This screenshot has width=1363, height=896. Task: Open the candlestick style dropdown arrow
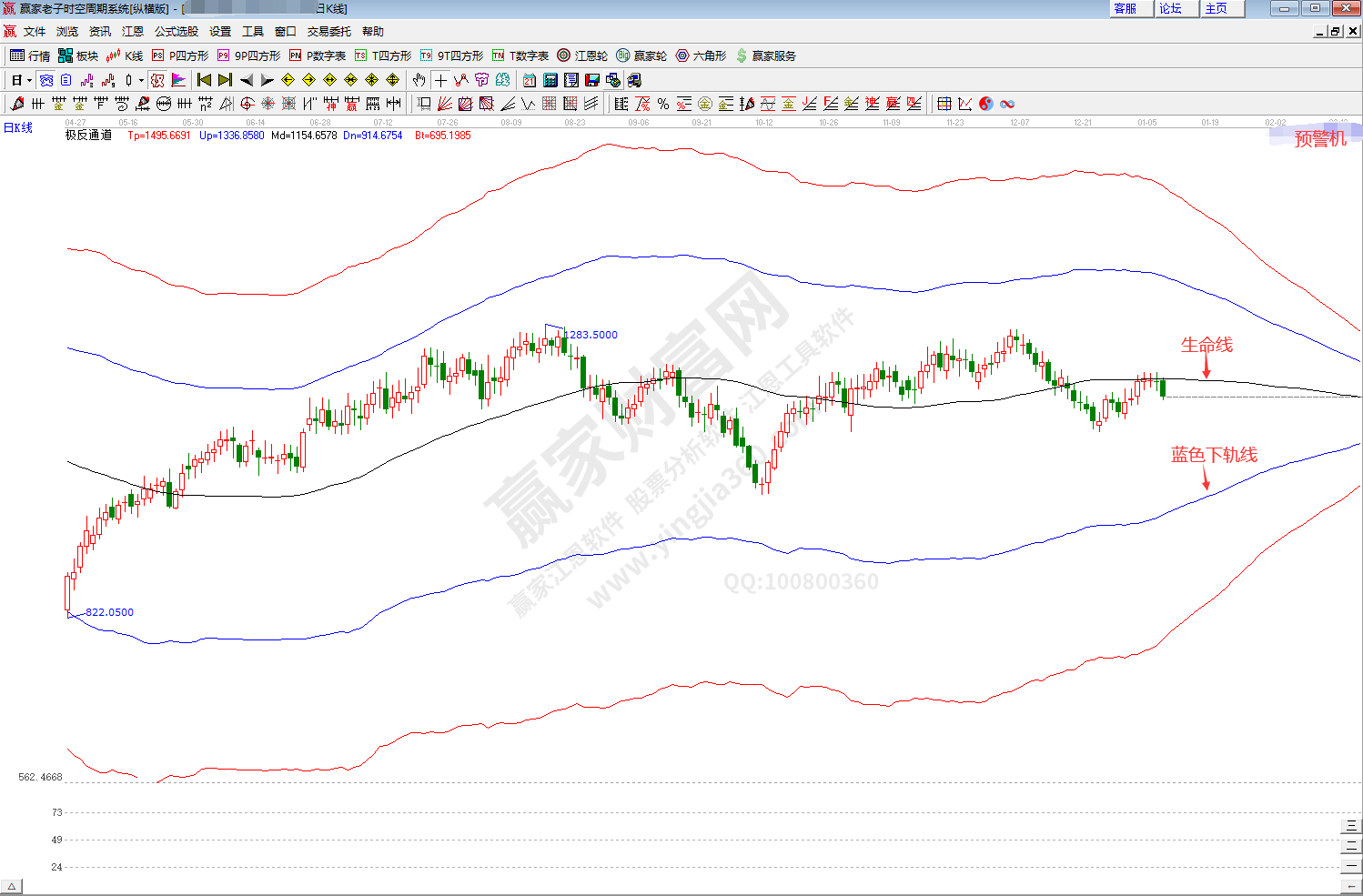(141, 80)
